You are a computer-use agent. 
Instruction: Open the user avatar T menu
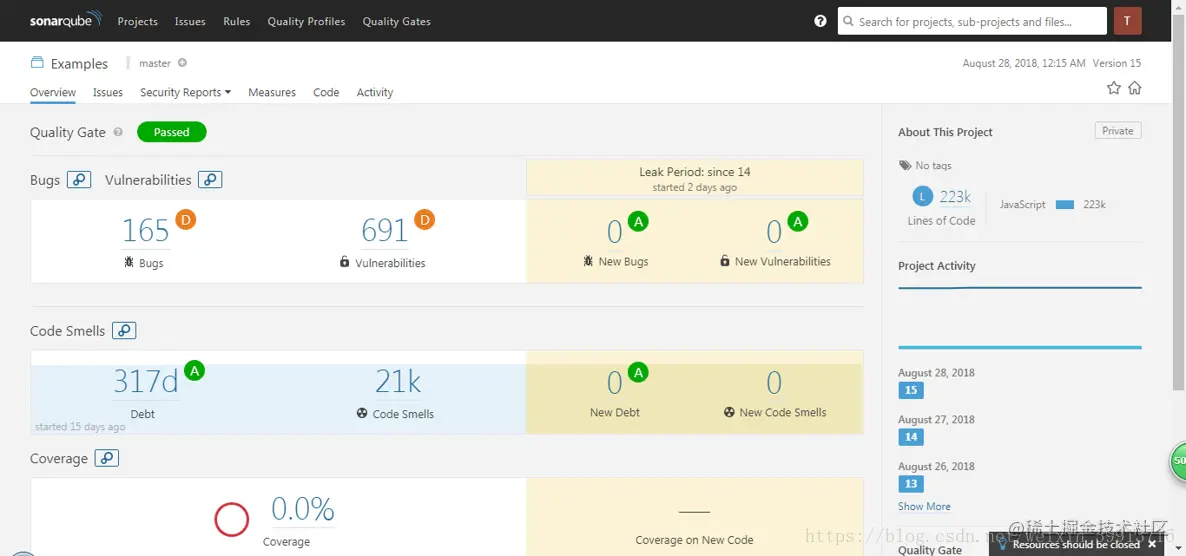1127,21
